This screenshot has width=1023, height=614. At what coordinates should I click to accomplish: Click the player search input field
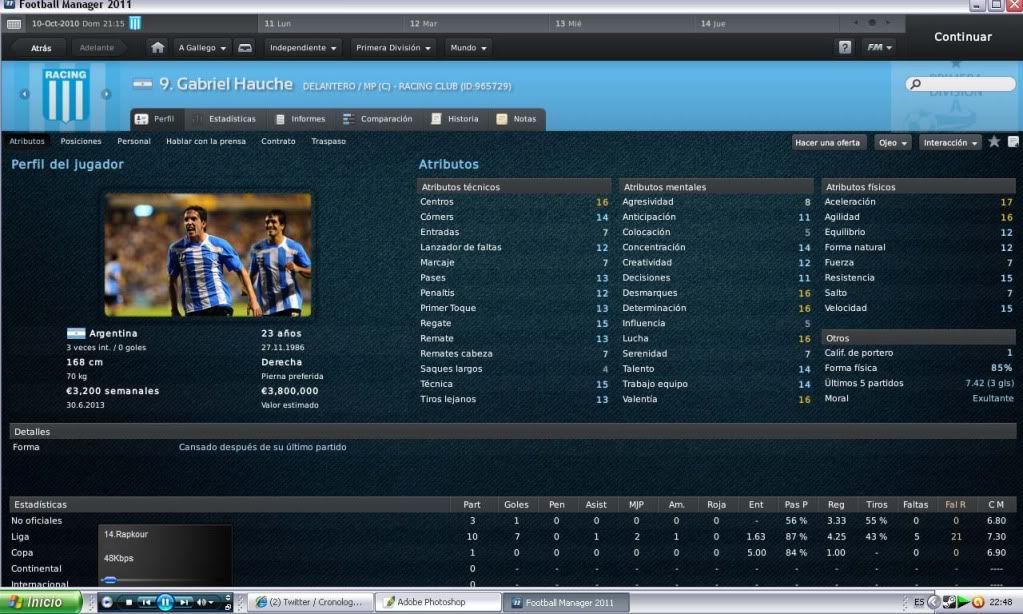[x=960, y=84]
